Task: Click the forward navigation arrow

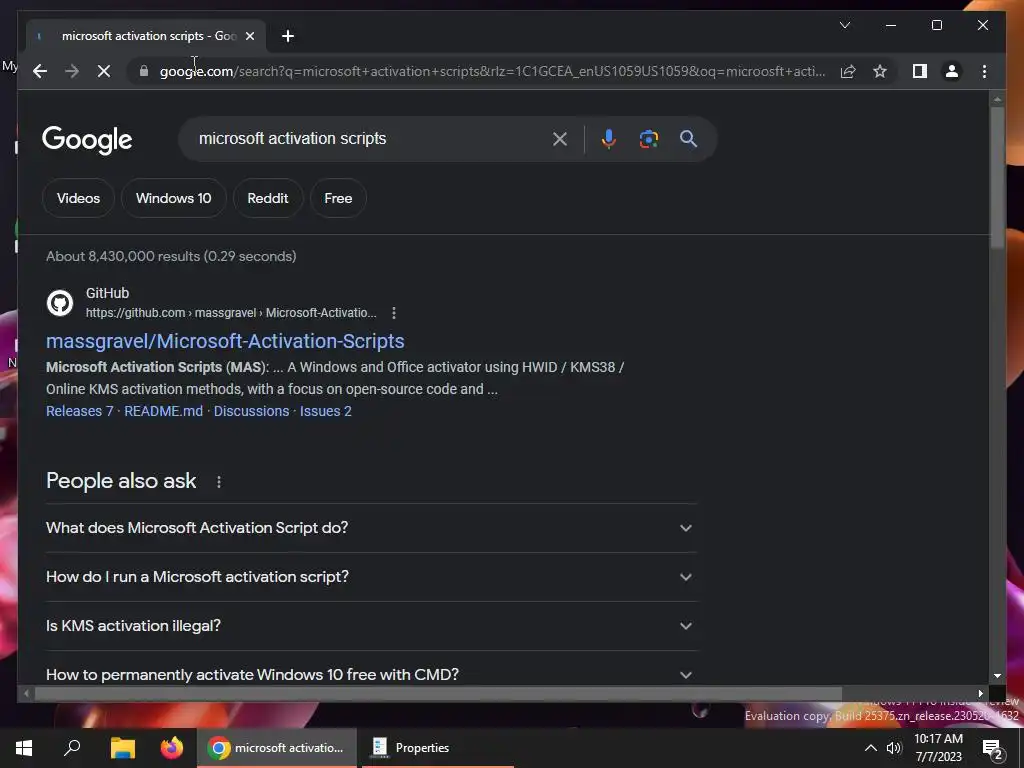Action: [72, 71]
